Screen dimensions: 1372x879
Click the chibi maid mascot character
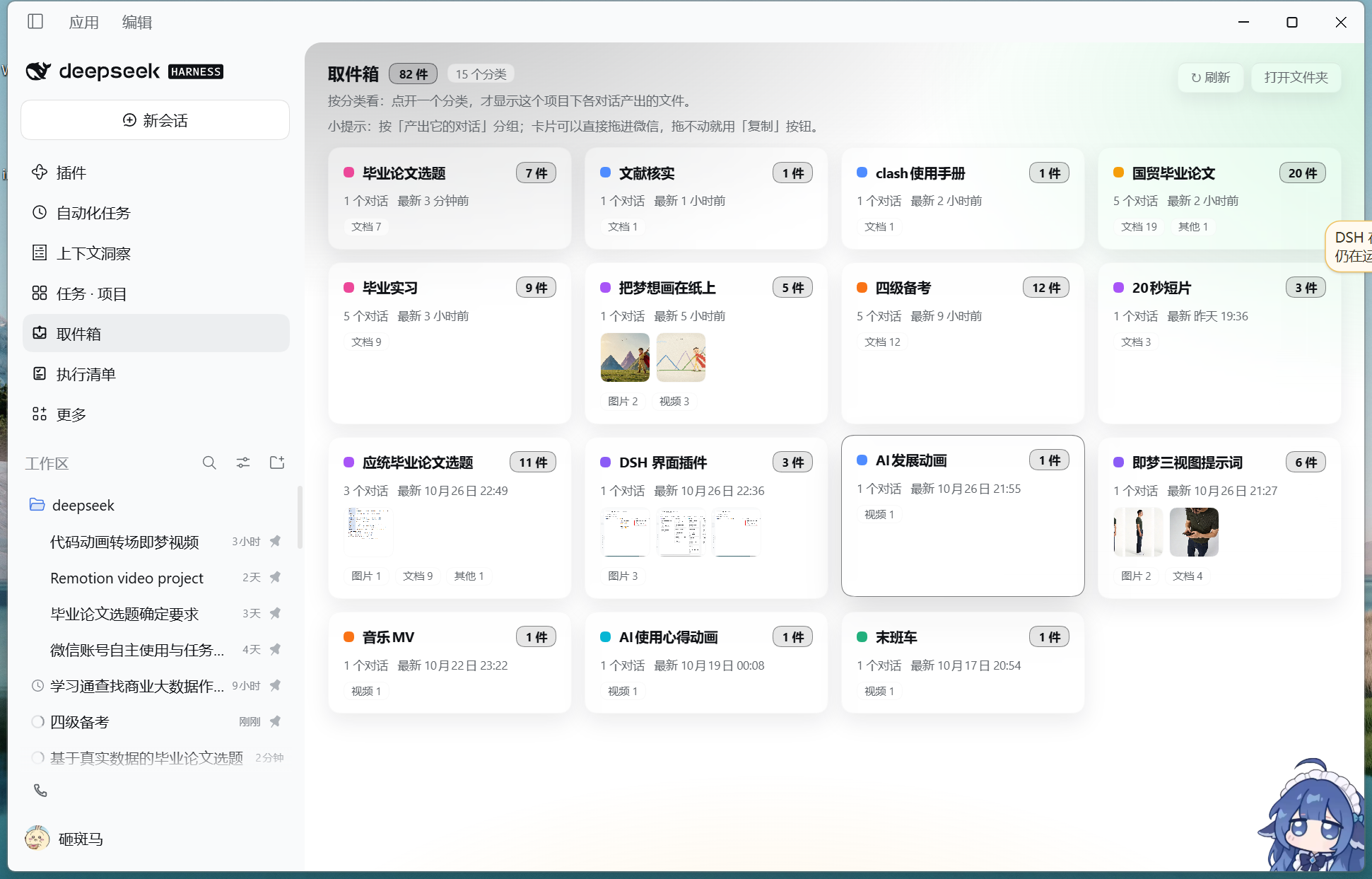[1311, 817]
